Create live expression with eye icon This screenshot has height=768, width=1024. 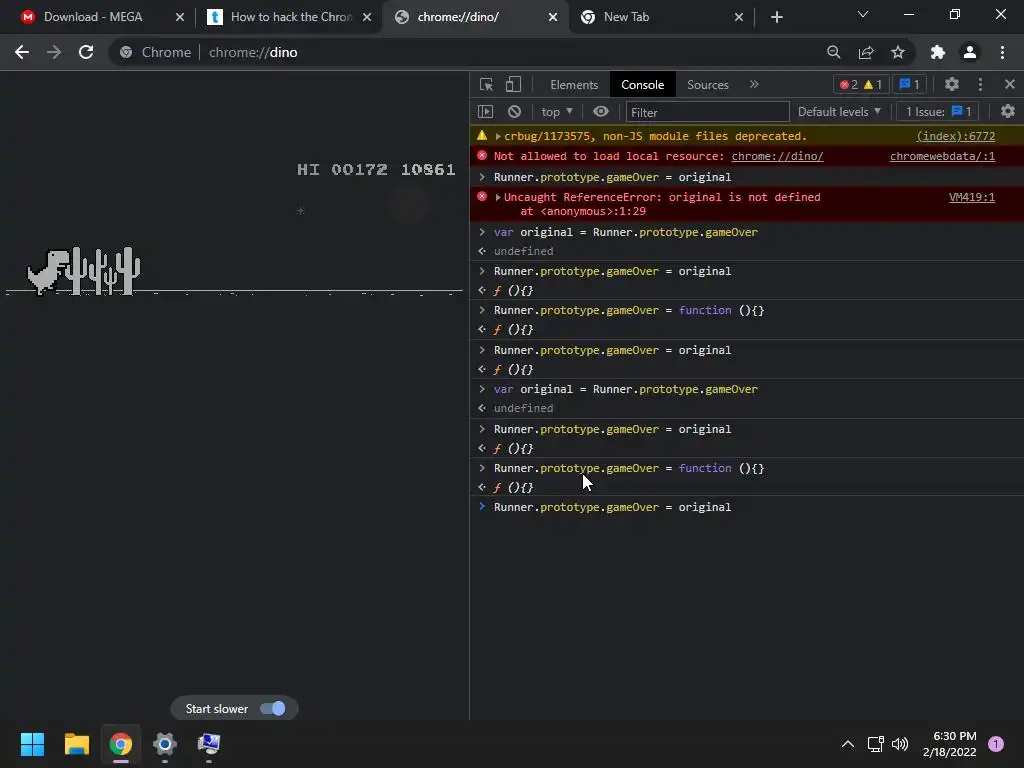click(x=601, y=112)
